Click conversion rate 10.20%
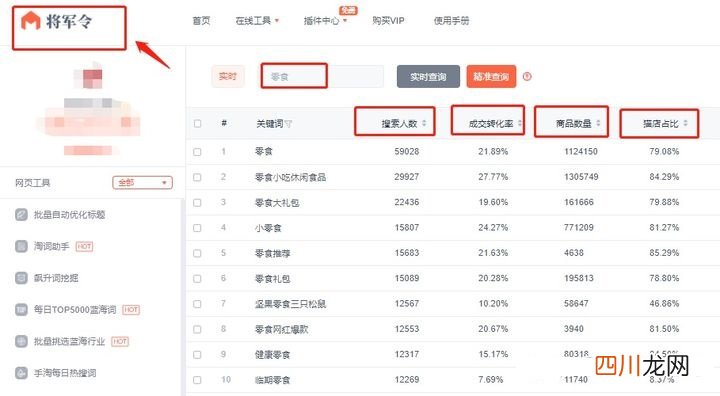 pyautogui.click(x=493, y=304)
